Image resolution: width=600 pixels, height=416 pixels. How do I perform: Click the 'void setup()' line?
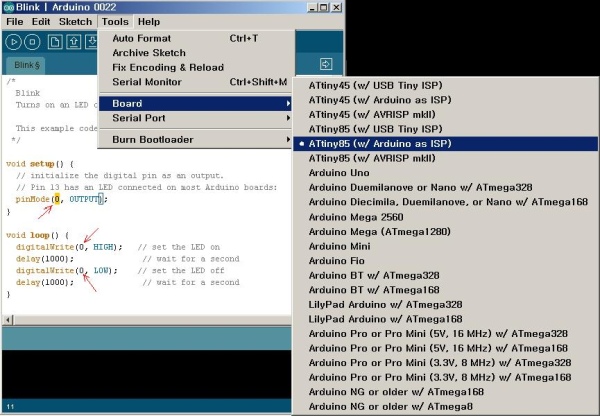coord(40,164)
